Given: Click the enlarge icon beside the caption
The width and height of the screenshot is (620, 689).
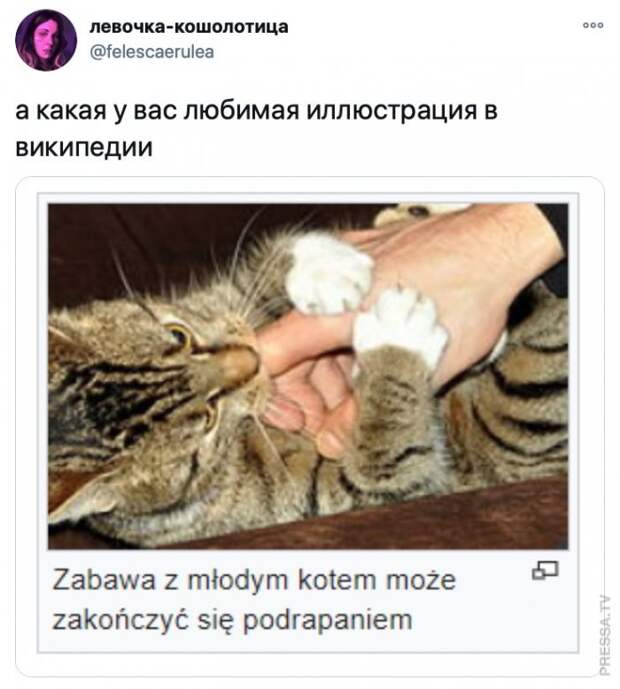Looking at the screenshot, I should [545, 571].
